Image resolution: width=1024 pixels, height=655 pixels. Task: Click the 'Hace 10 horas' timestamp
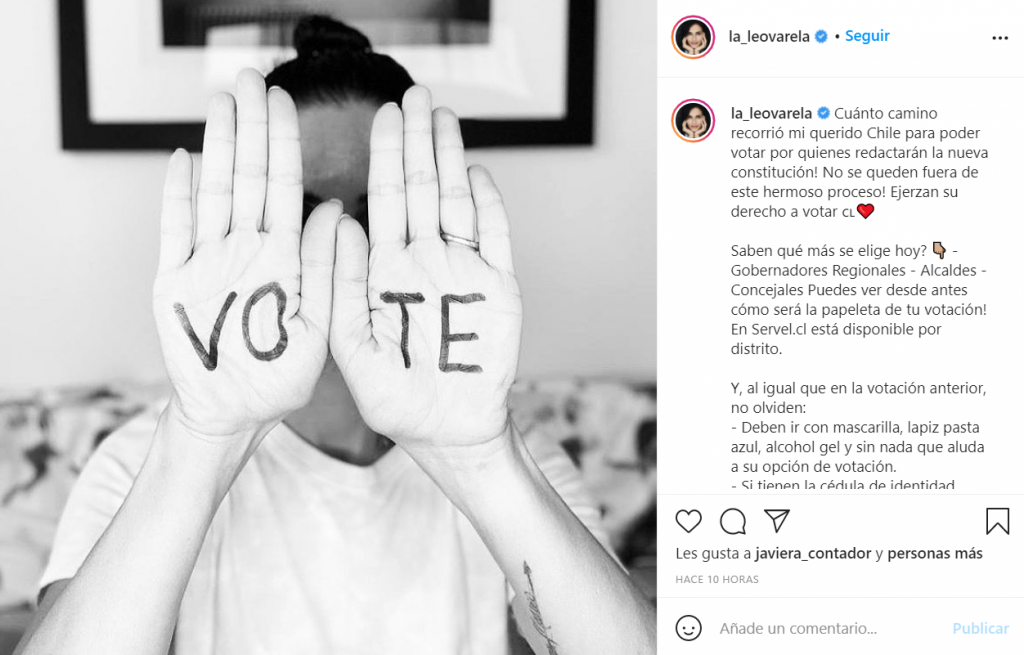(x=717, y=579)
